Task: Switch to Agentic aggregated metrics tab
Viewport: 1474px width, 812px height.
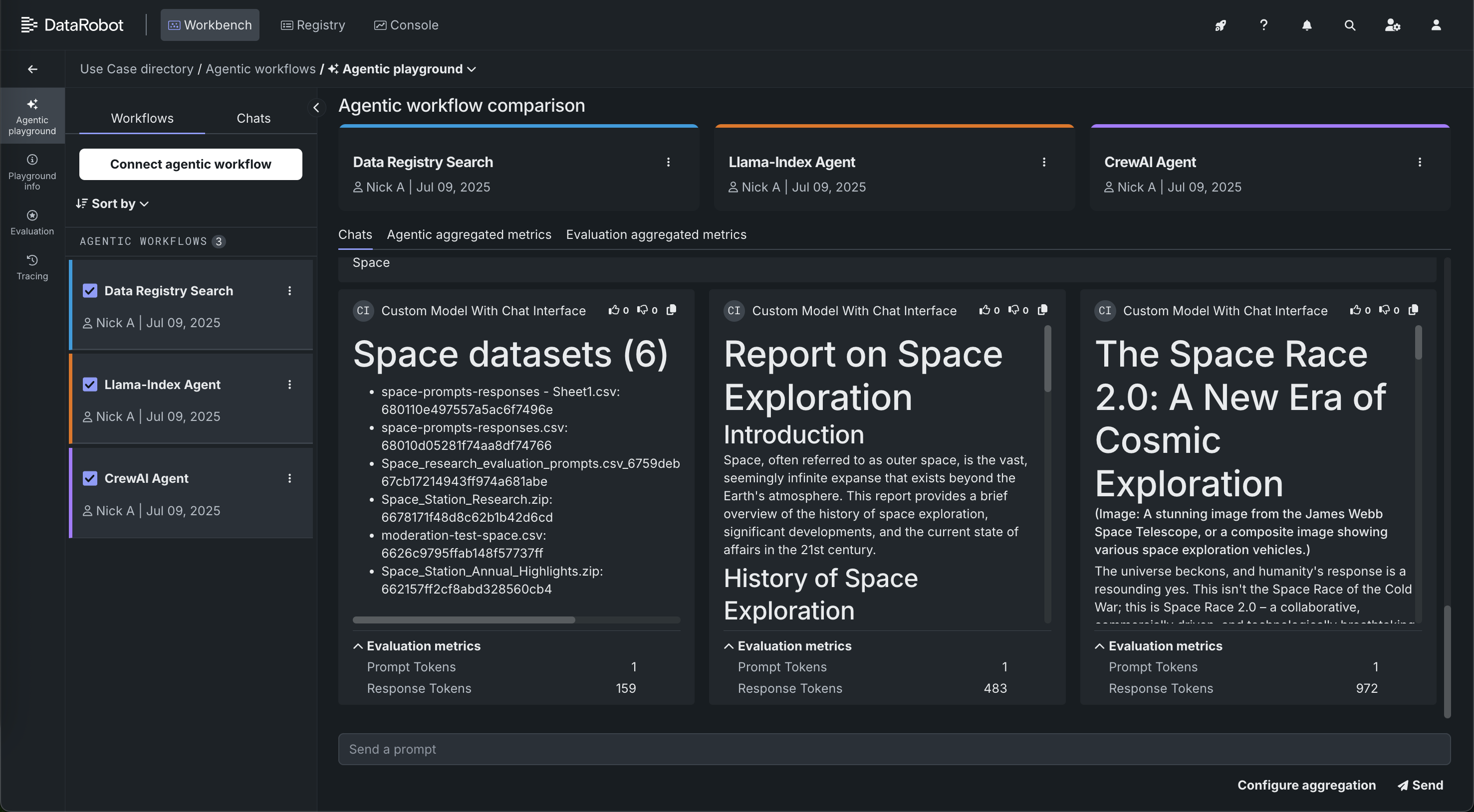Action: pyautogui.click(x=469, y=234)
